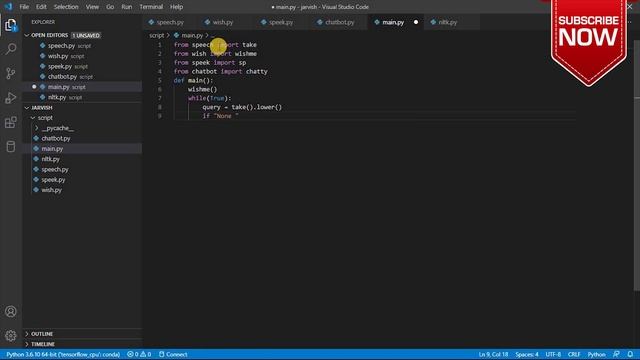Select wish.py in Open Editors list
This screenshot has height=360, width=640.
[x=82, y=56]
